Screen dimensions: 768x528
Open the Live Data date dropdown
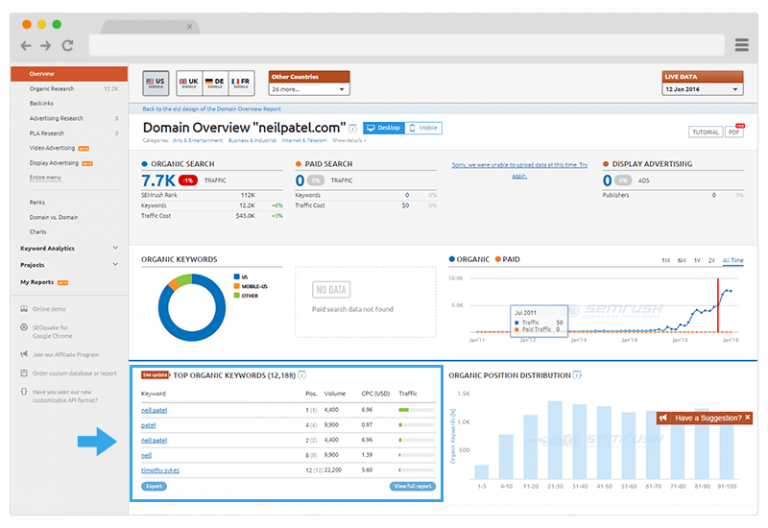(x=703, y=89)
